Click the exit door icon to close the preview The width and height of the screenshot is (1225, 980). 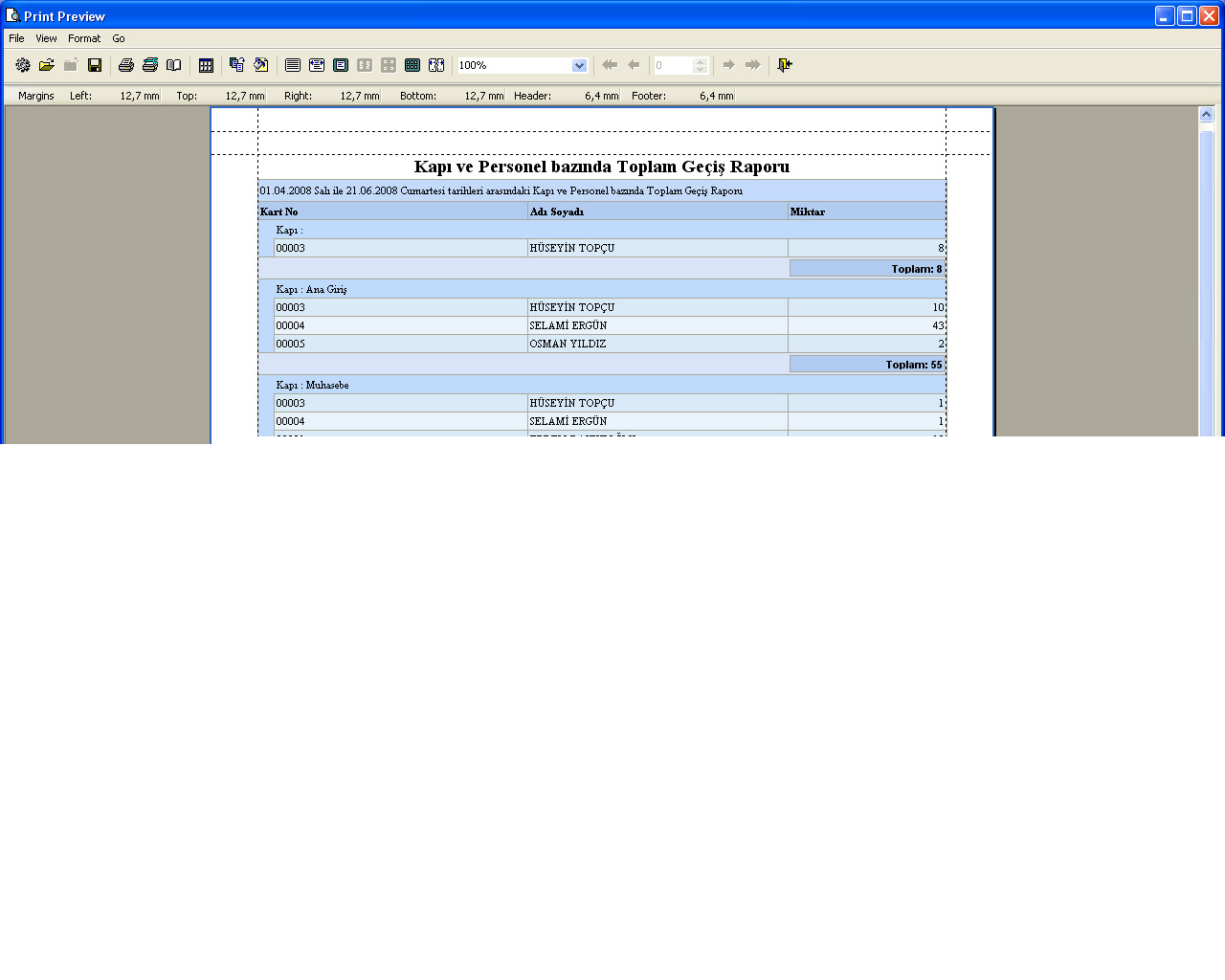(x=785, y=65)
